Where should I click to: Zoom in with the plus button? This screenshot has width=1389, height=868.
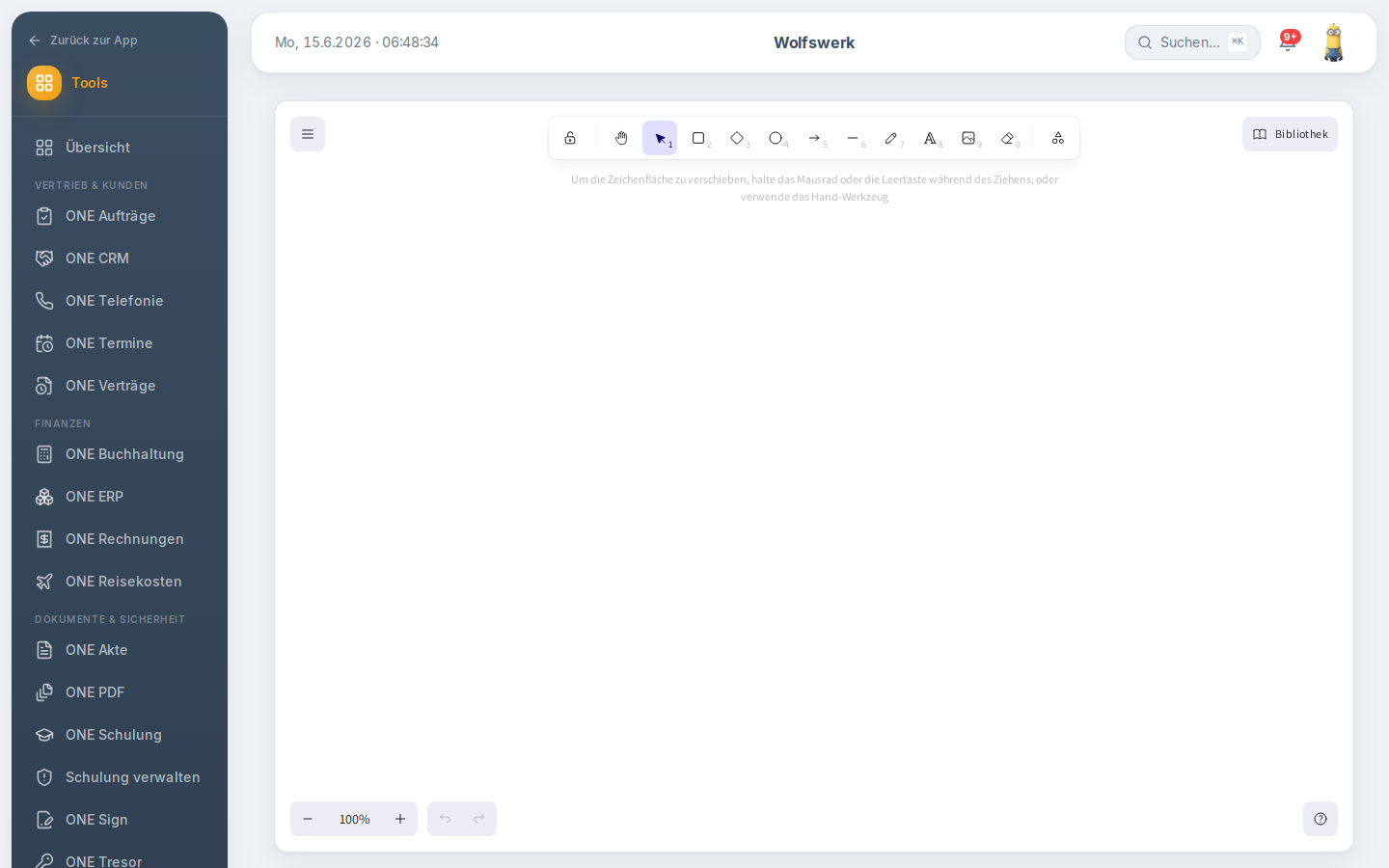(x=400, y=819)
